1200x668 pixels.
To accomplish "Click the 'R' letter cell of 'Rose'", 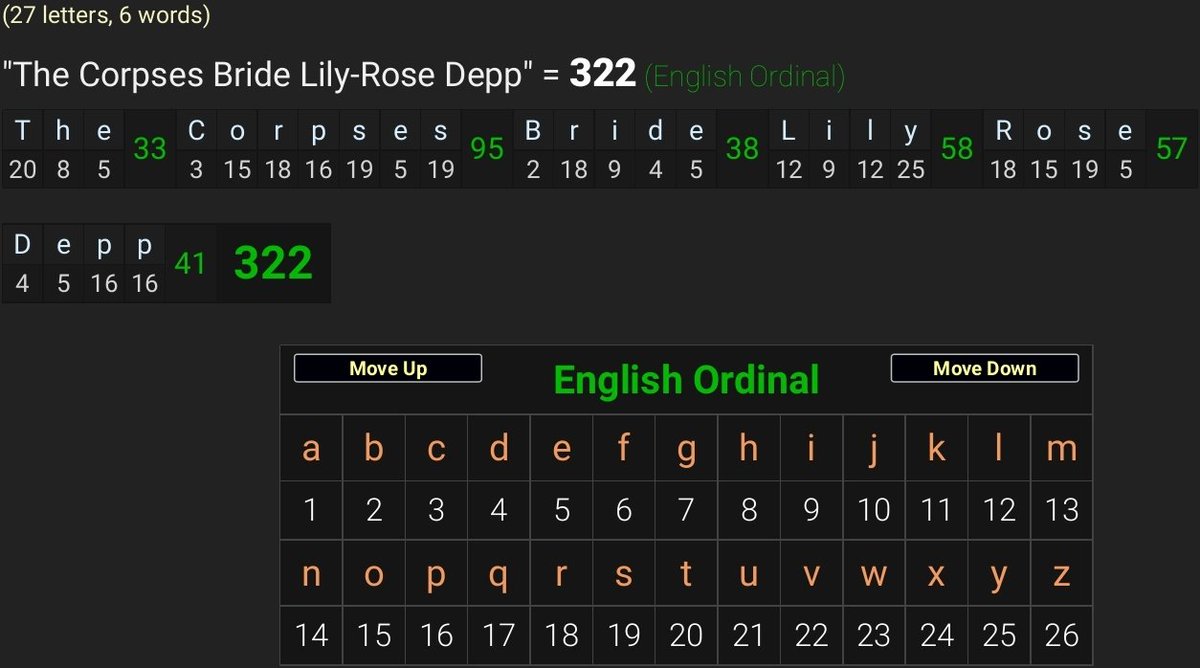I will point(1003,130).
